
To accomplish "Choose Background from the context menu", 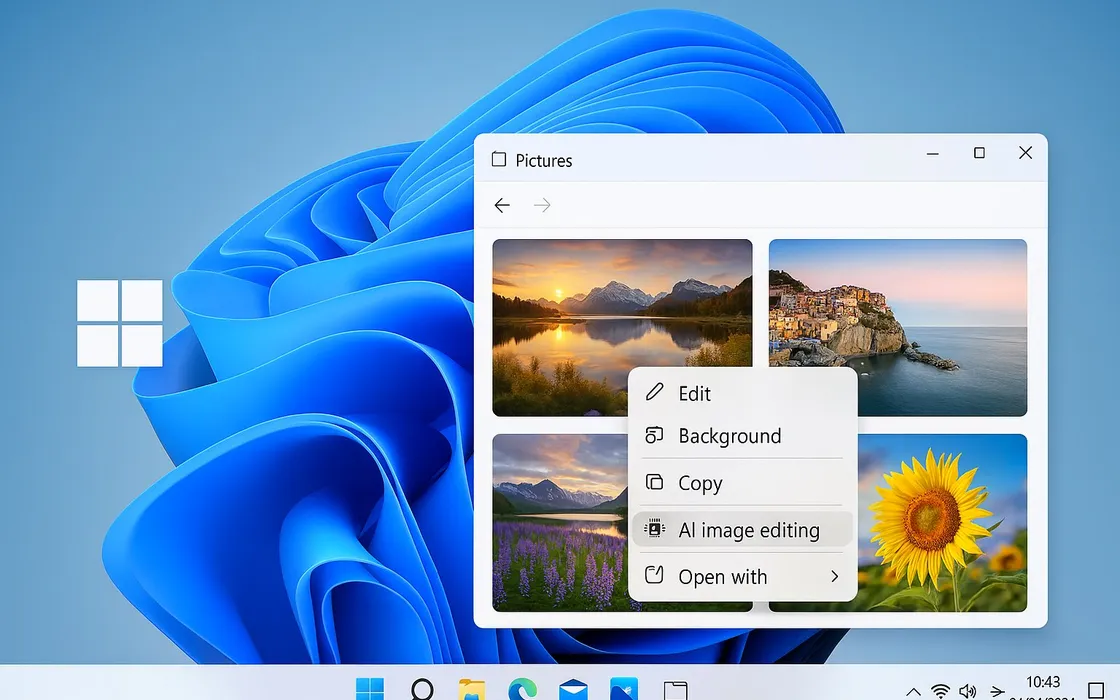I will pos(743,436).
